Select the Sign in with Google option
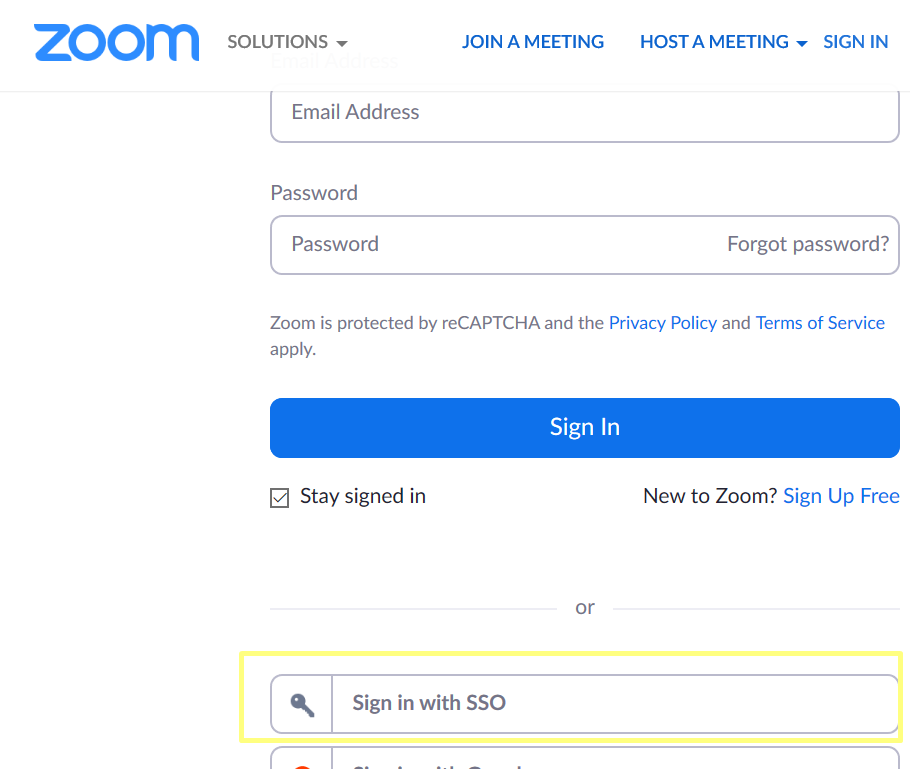Screen dimensions: 910x769 click(584, 759)
